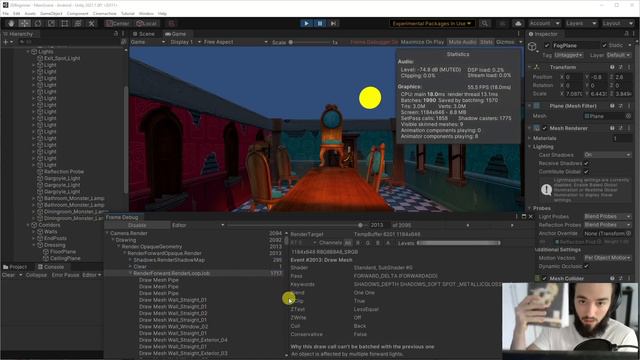Toggle Local handle rotation button
This screenshot has width=640, height=360.
point(147,24)
